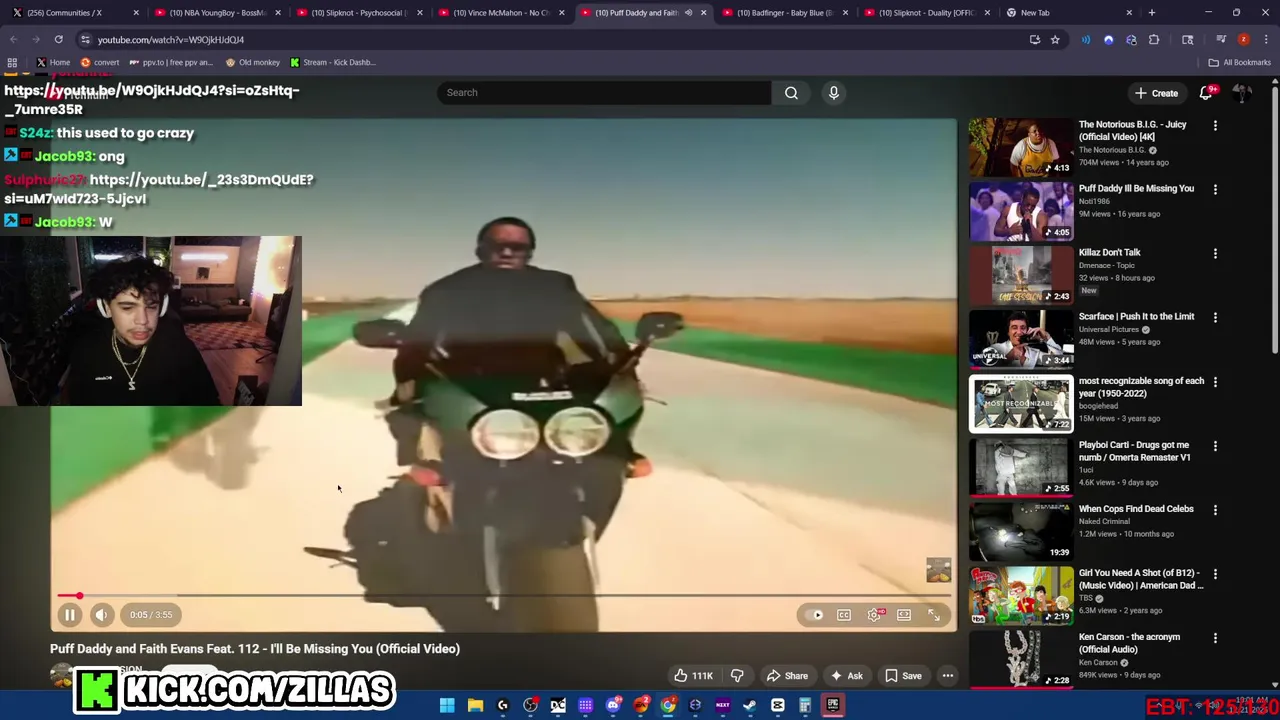Open Scarface Push It to the Limit thumbnail
This screenshot has height=720, width=1280.
[x=1021, y=339]
